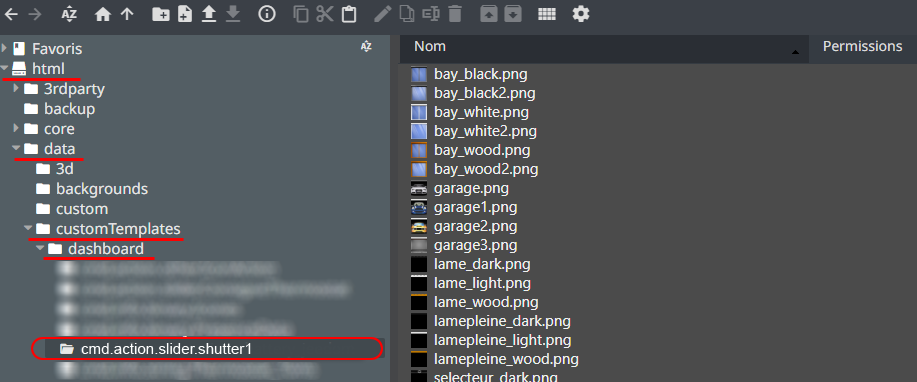This screenshot has width=917, height=382.
Task: Select file bay_black.png
Action: [481, 74]
